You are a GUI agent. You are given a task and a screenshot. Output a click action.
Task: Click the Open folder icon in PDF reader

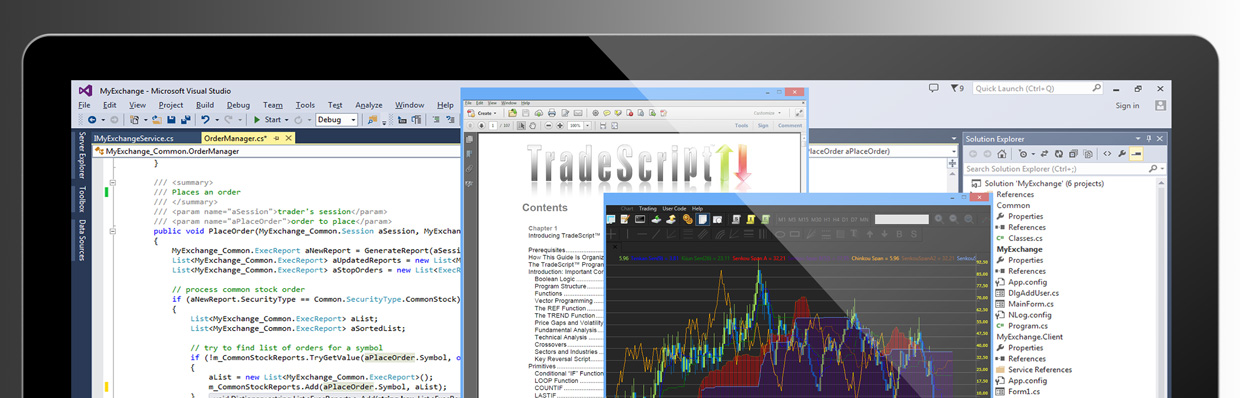512,113
